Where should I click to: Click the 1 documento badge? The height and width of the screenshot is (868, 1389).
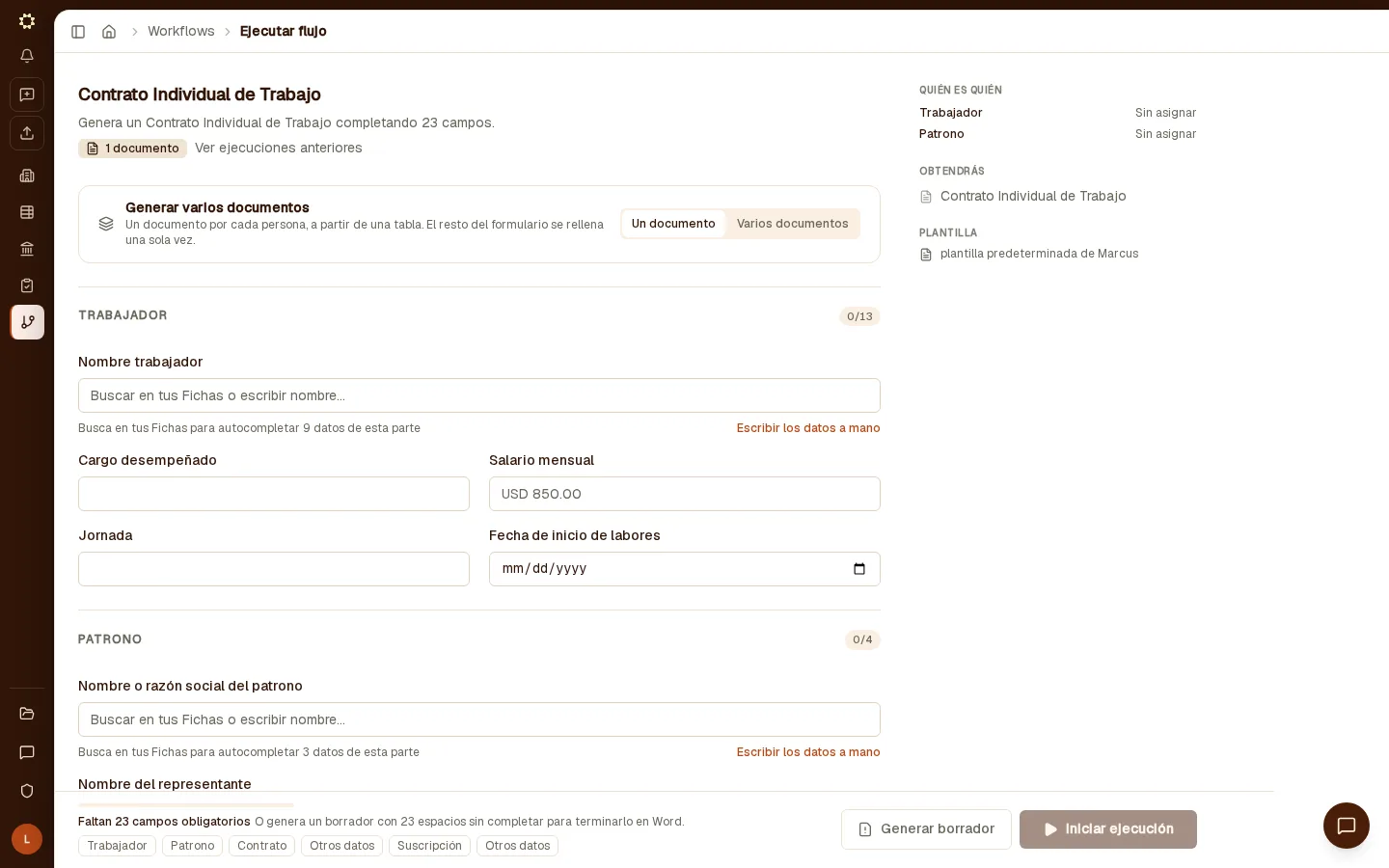click(x=132, y=149)
